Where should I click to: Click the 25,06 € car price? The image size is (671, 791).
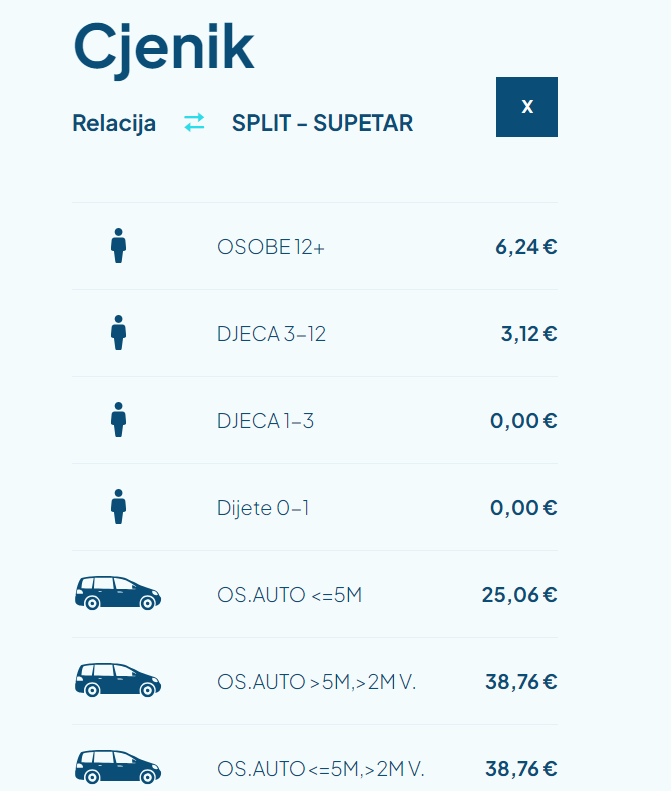tap(519, 595)
